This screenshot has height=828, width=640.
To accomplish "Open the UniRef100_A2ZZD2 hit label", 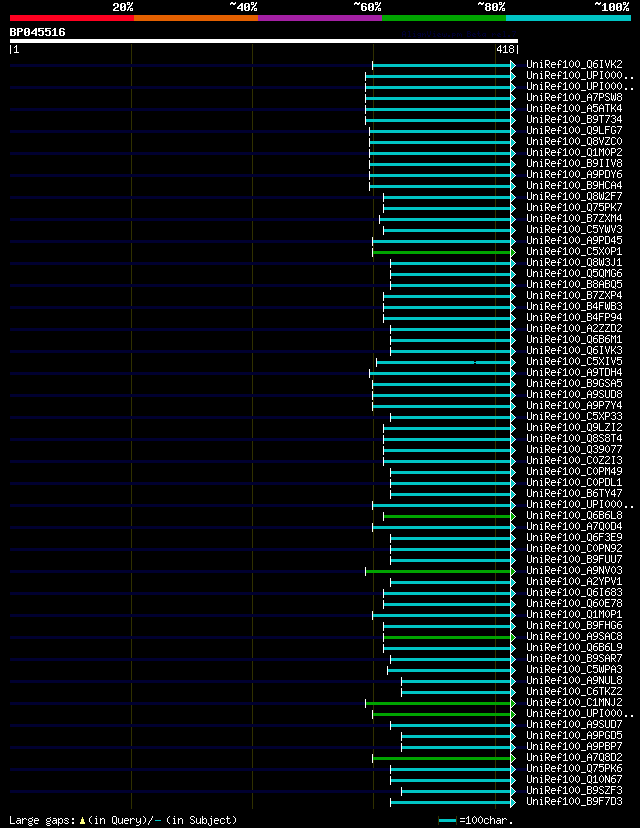I will tap(575, 328).
